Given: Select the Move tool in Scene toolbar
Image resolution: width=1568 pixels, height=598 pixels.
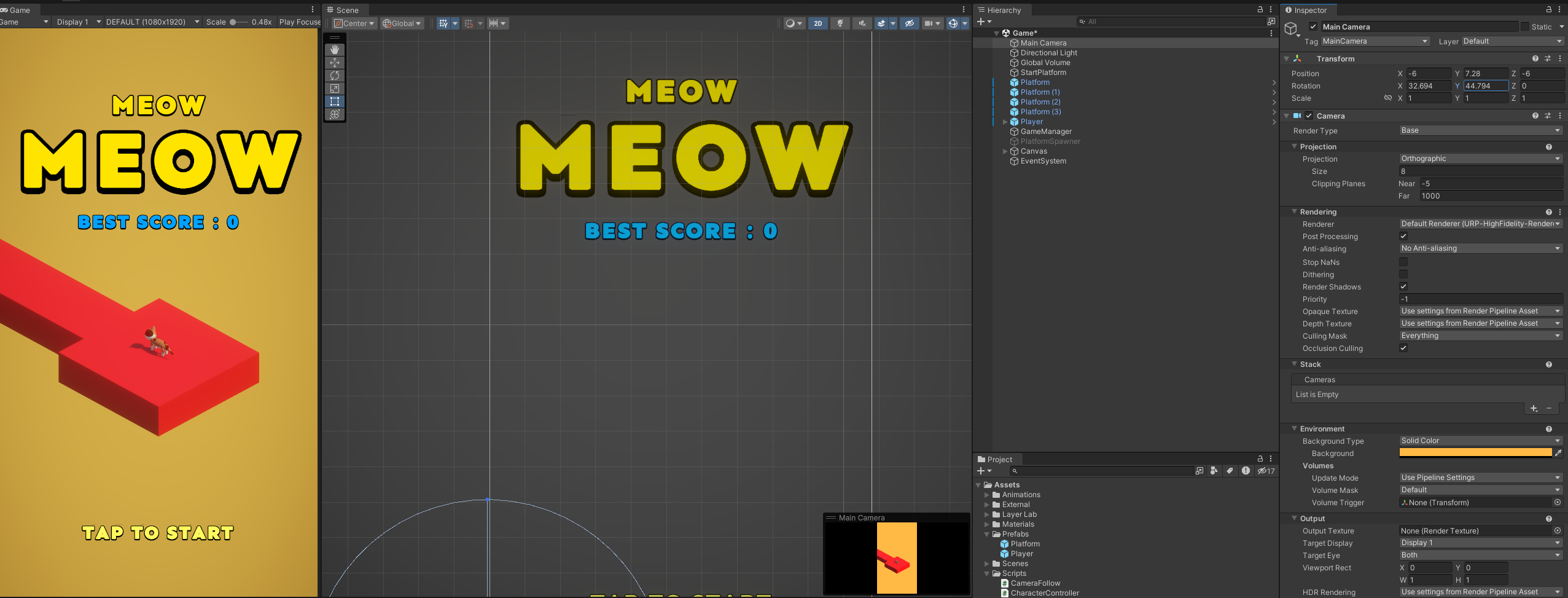Looking at the screenshot, I should [x=335, y=63].
